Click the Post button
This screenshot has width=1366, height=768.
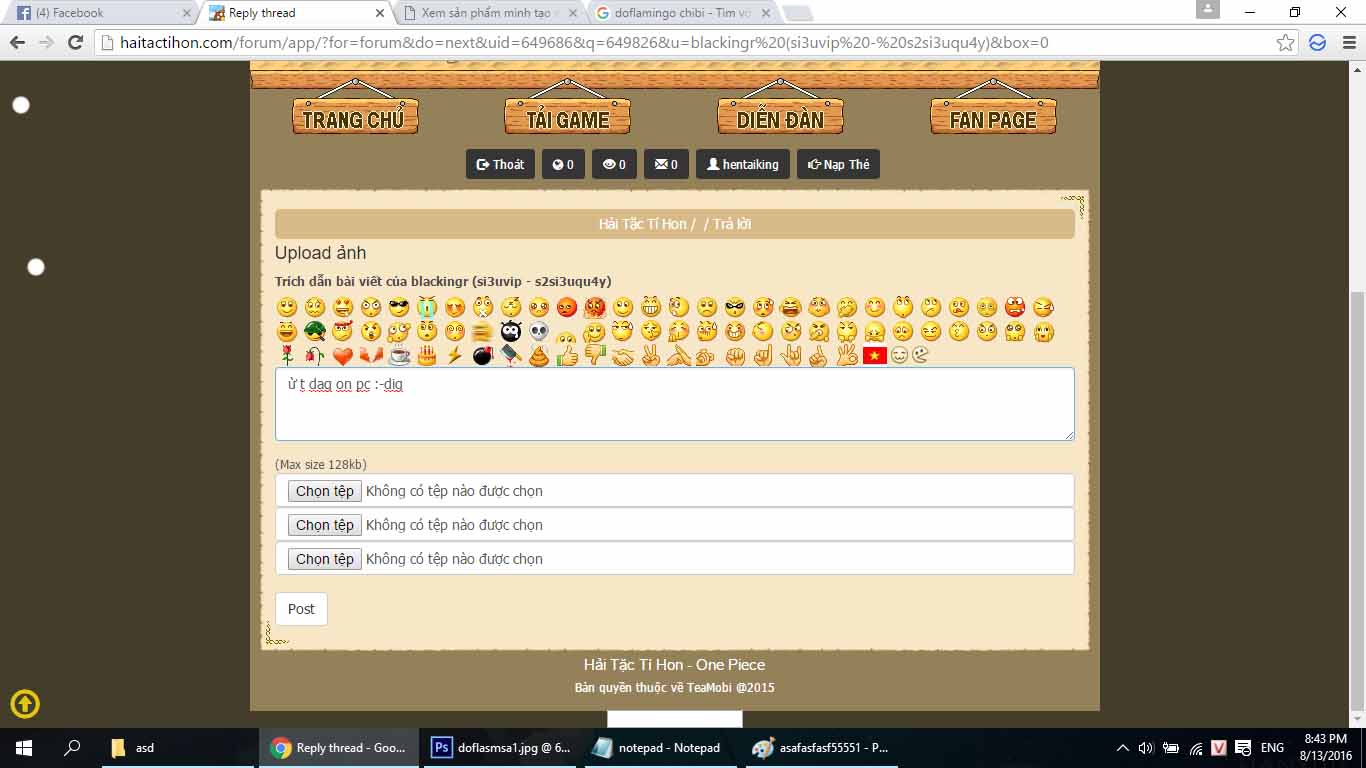point(301,609)
